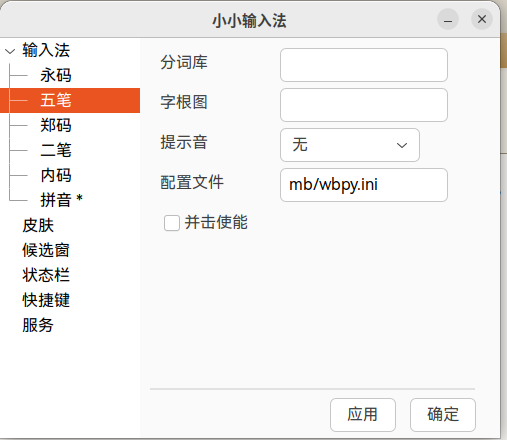Open the 服务 settings page
Image resolution: width=507 pixels, height=440 pixels.
38,325
